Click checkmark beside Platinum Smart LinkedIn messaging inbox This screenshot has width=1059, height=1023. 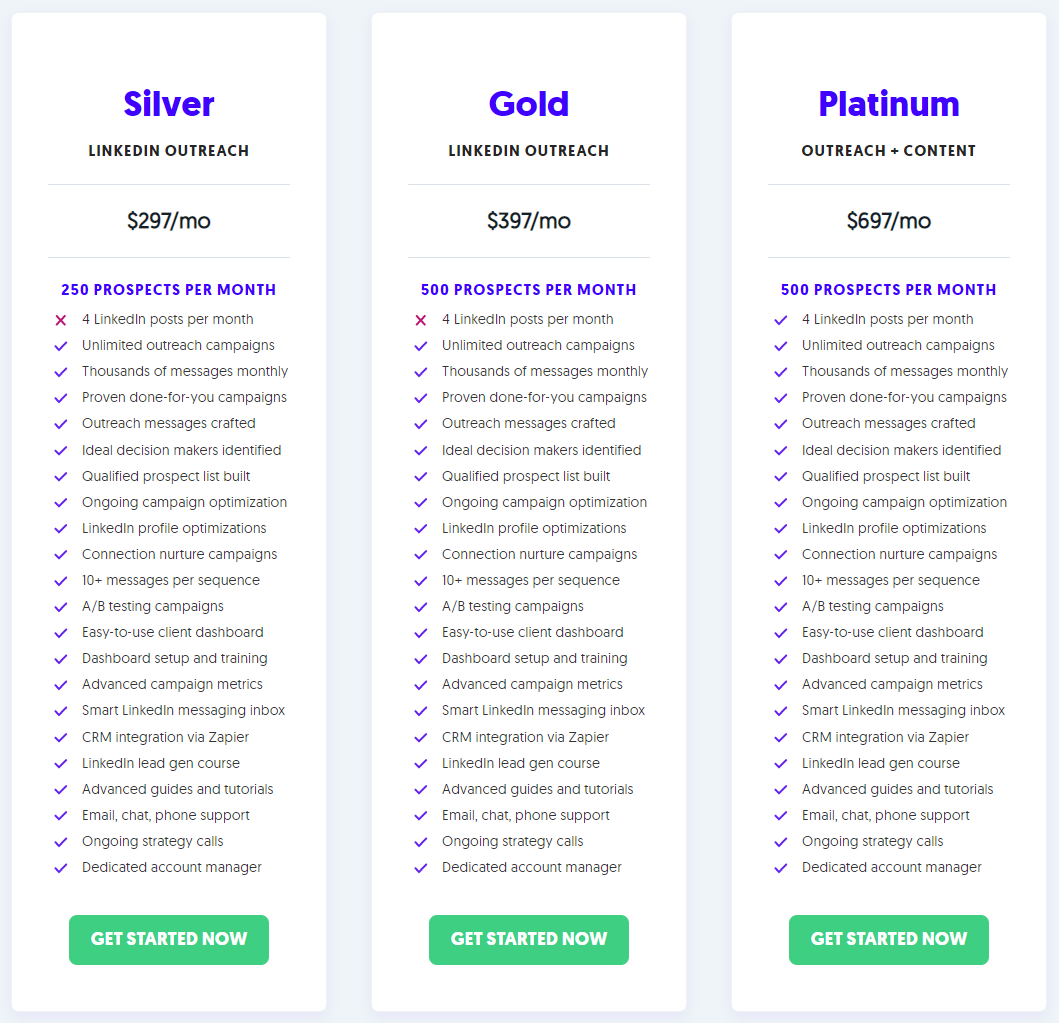[781, 711]
